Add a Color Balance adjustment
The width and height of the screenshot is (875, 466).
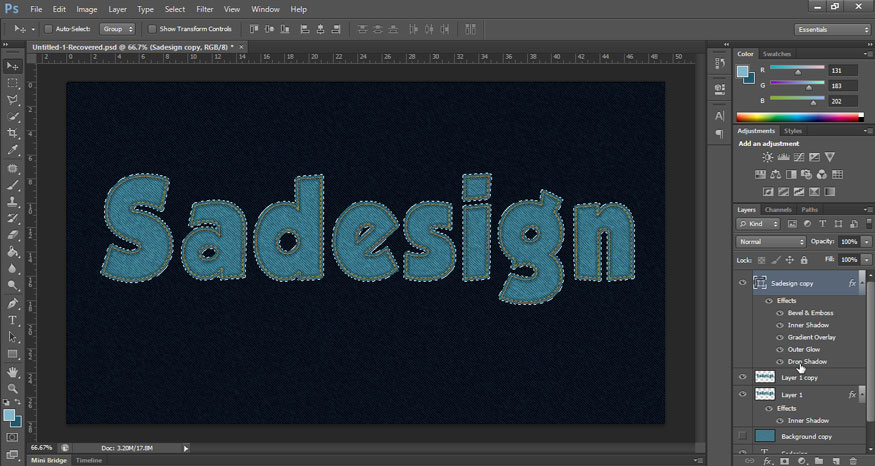click(x=776, y=175)
